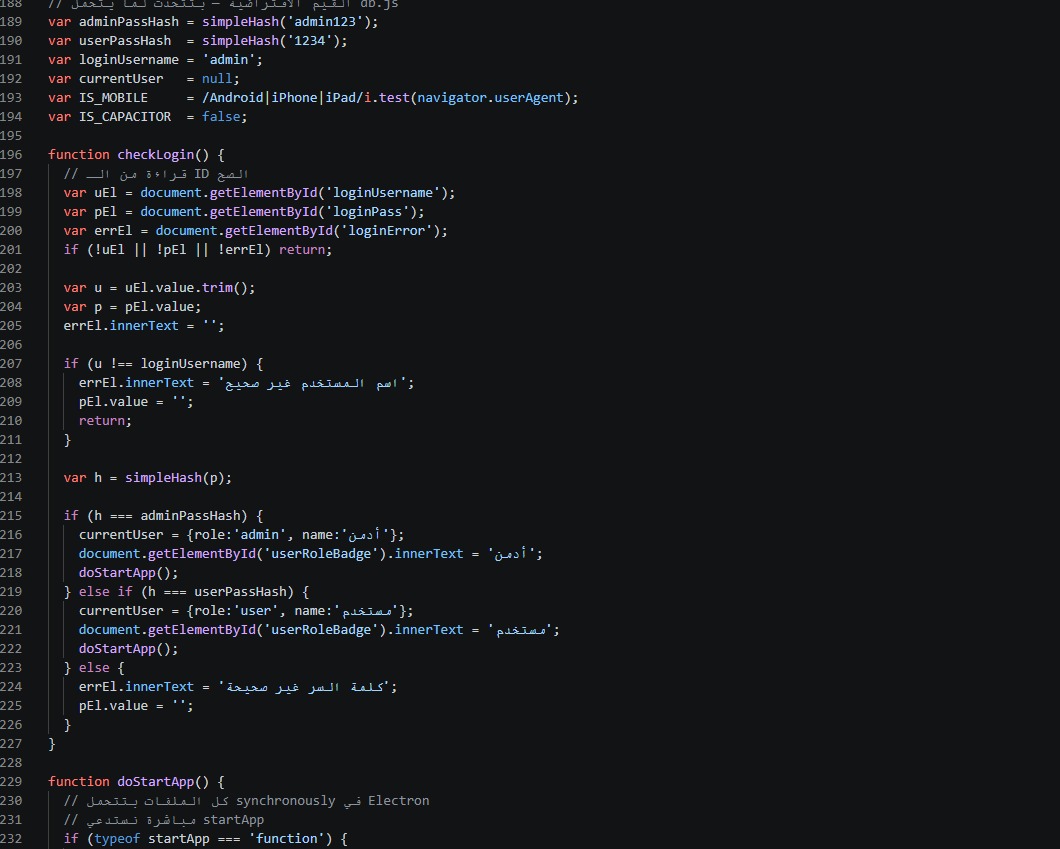The image size is (1060, 849).
Task: Click the string '1234' on line 190
Action: click(310, 41)
